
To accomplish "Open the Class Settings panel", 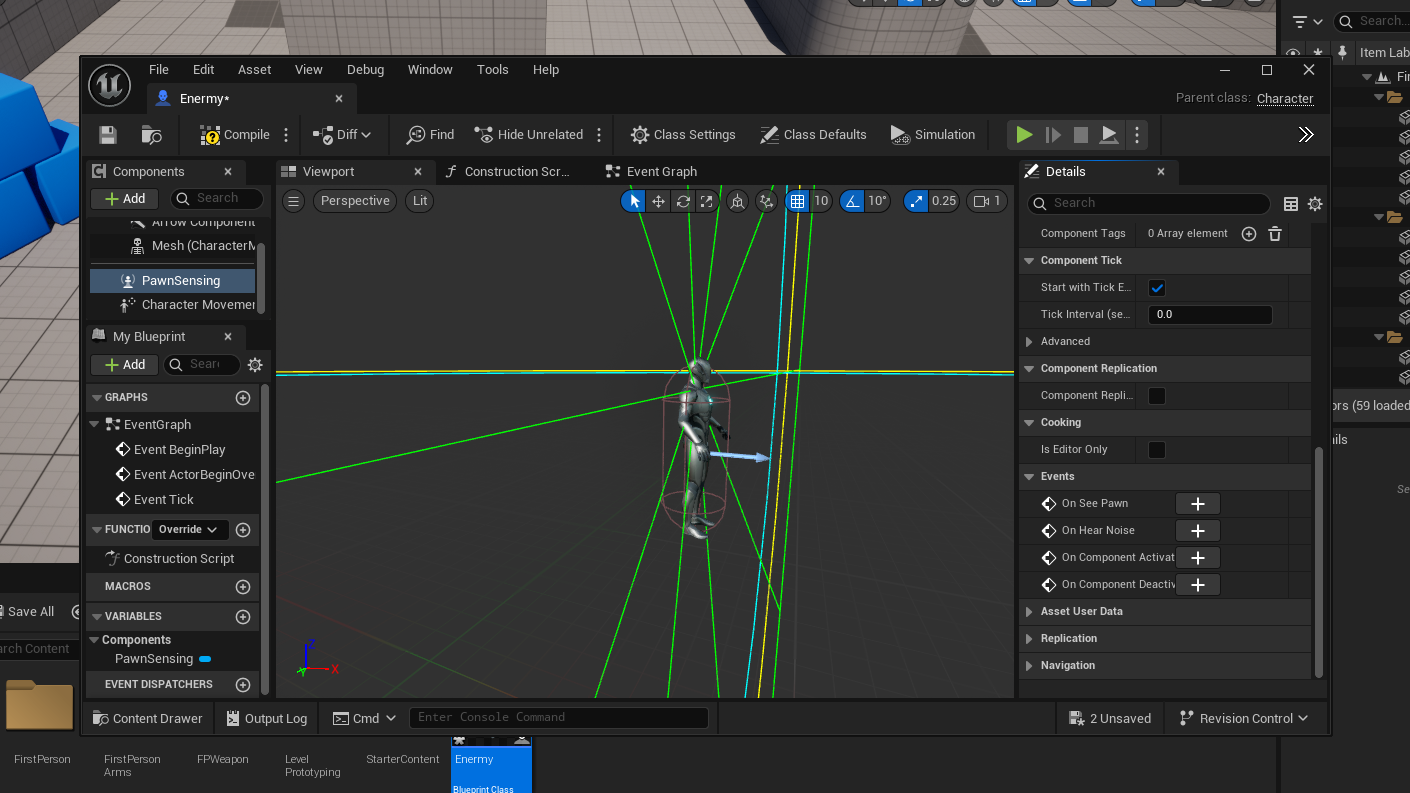I will pos(683,134).
